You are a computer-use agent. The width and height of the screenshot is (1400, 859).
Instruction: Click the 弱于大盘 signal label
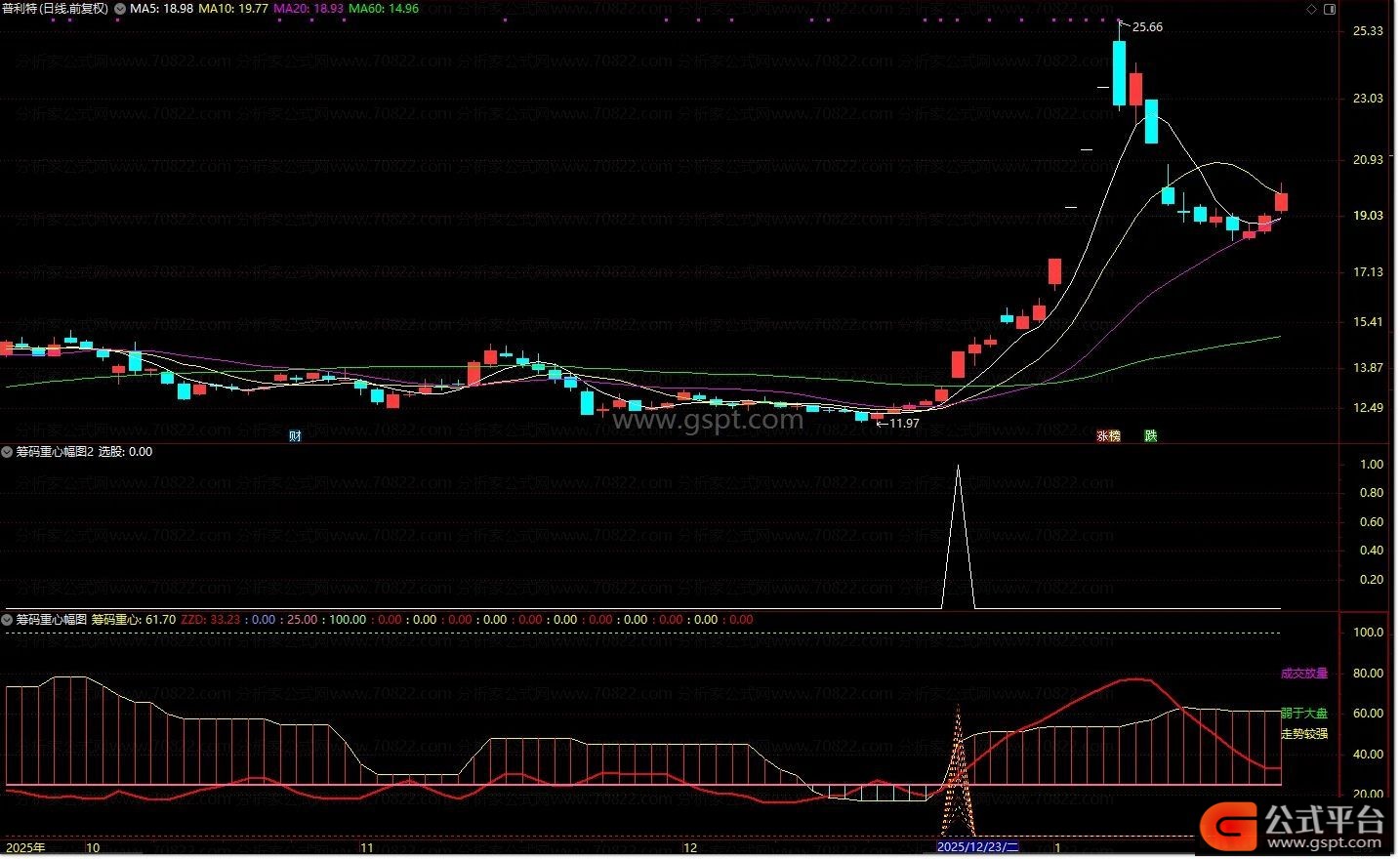pyautogui.click(x=1303, y=714)
